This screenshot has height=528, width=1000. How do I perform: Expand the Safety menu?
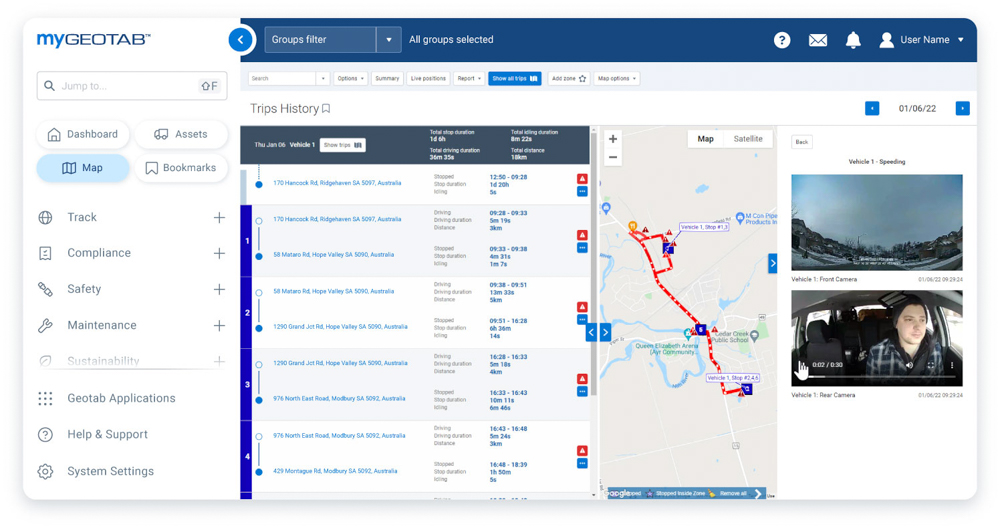tap(219, 290)
